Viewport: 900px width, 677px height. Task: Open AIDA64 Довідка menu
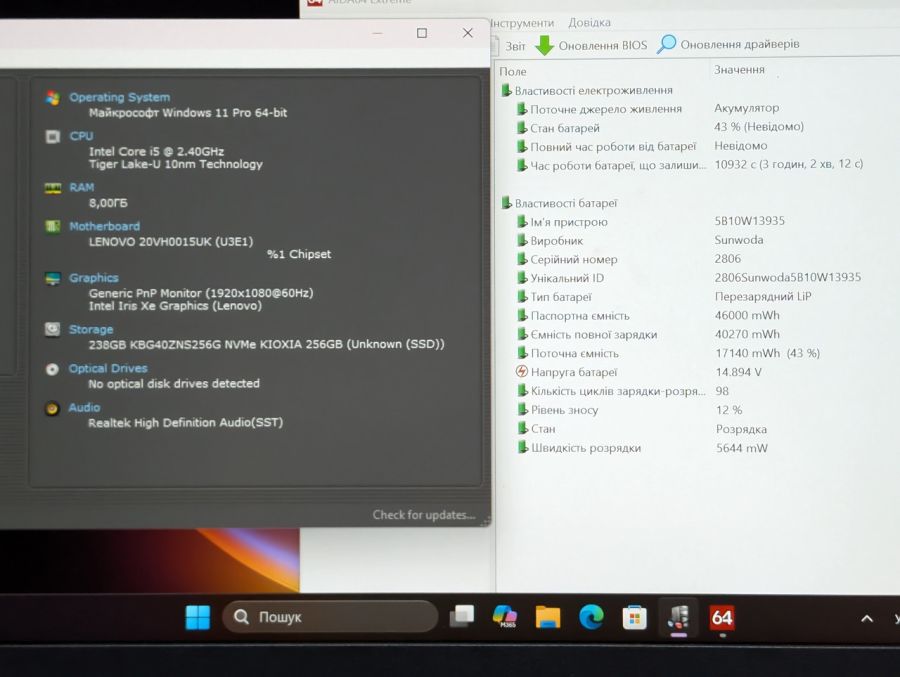click(x=589, y=23)
